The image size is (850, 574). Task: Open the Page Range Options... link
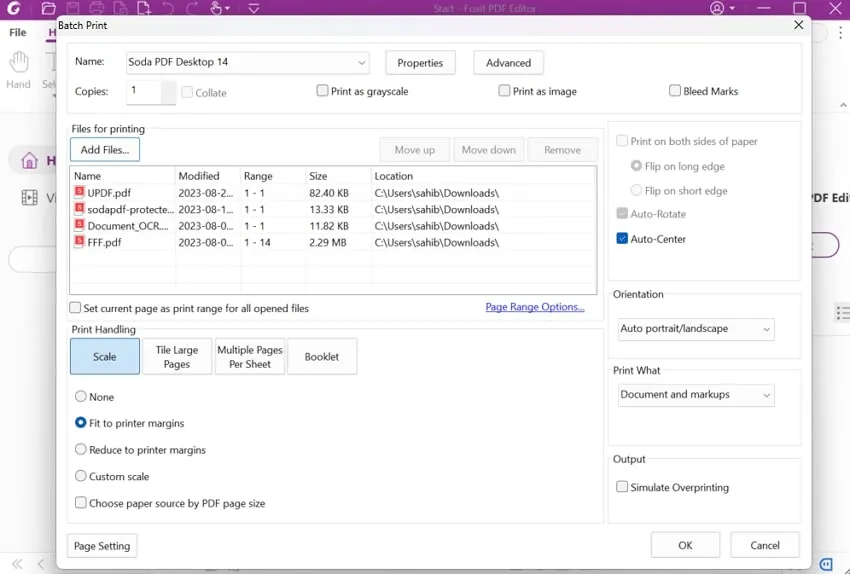[535, 307]
